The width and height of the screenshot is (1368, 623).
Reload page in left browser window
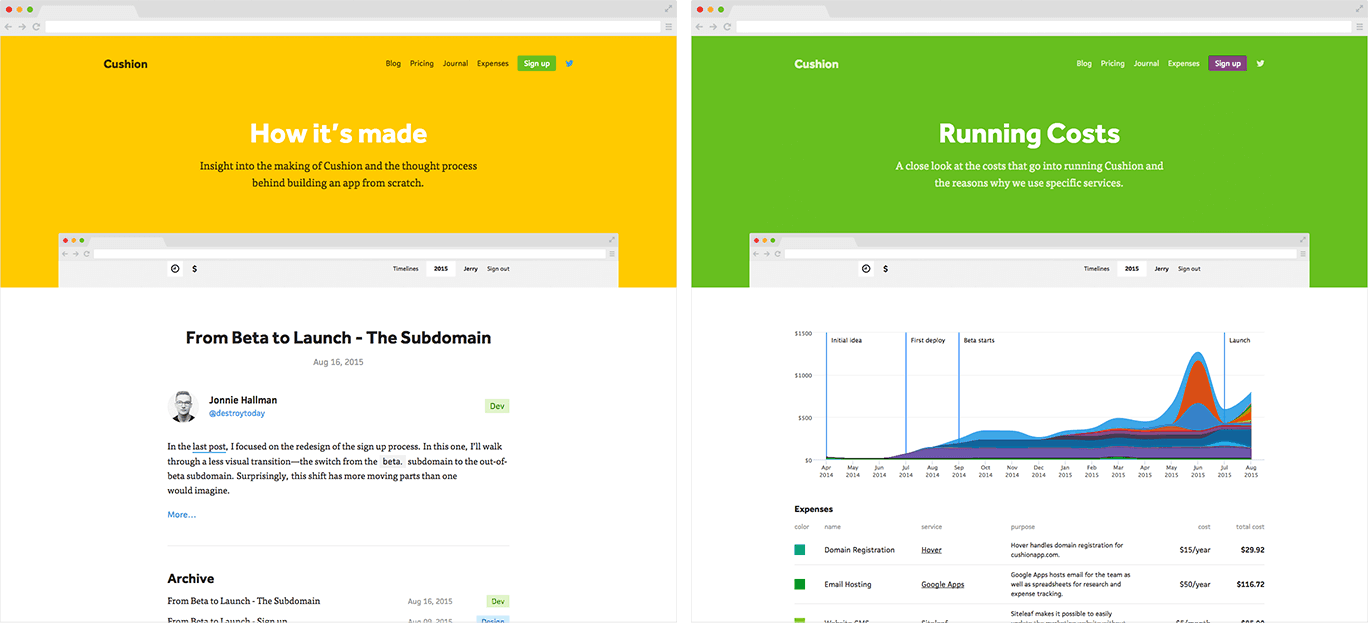pos(36,26)
